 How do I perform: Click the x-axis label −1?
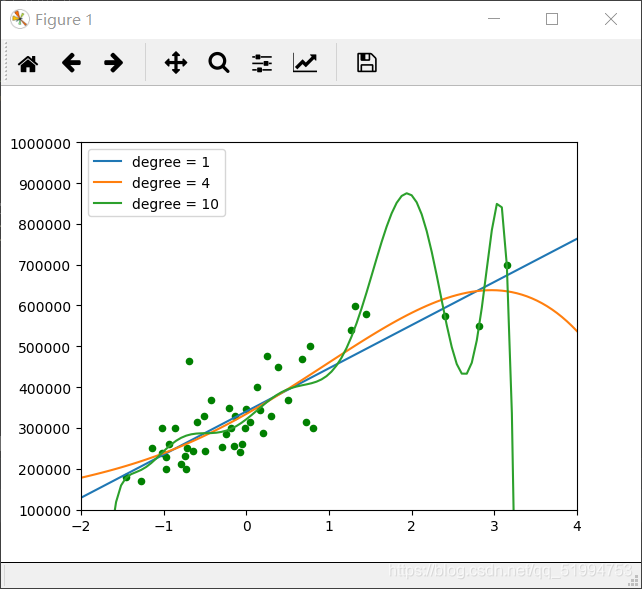click(164, 526)
